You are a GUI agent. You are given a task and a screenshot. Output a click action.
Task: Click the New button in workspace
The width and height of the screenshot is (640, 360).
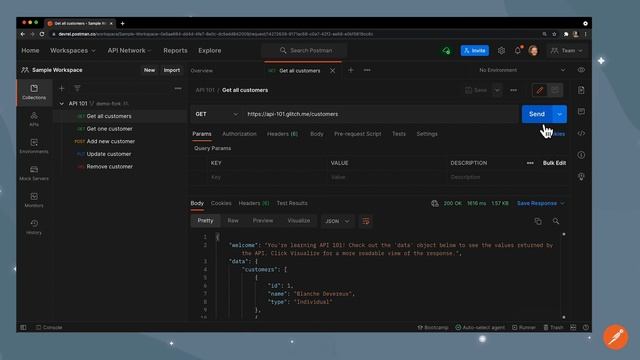(149, 70)
